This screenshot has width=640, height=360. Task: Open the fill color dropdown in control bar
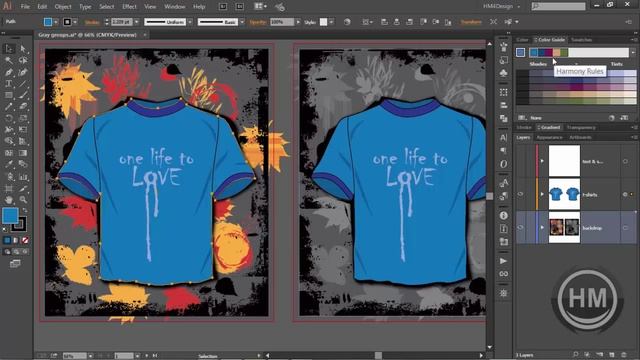click(x=56, y=22)
